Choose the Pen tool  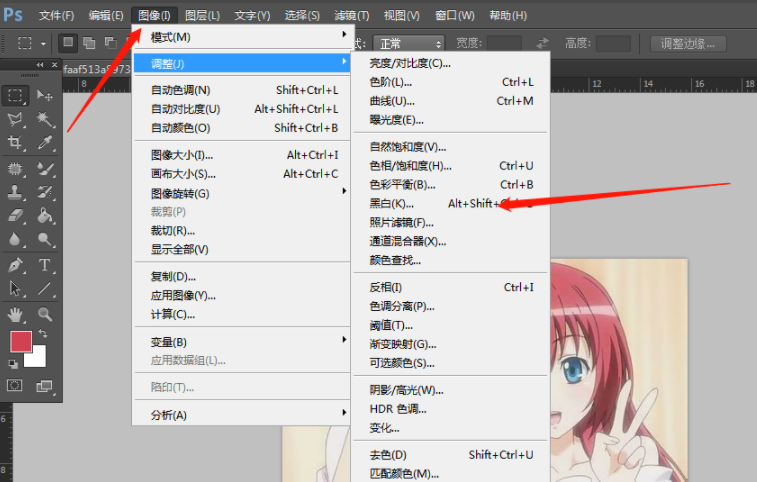(16, 265)
